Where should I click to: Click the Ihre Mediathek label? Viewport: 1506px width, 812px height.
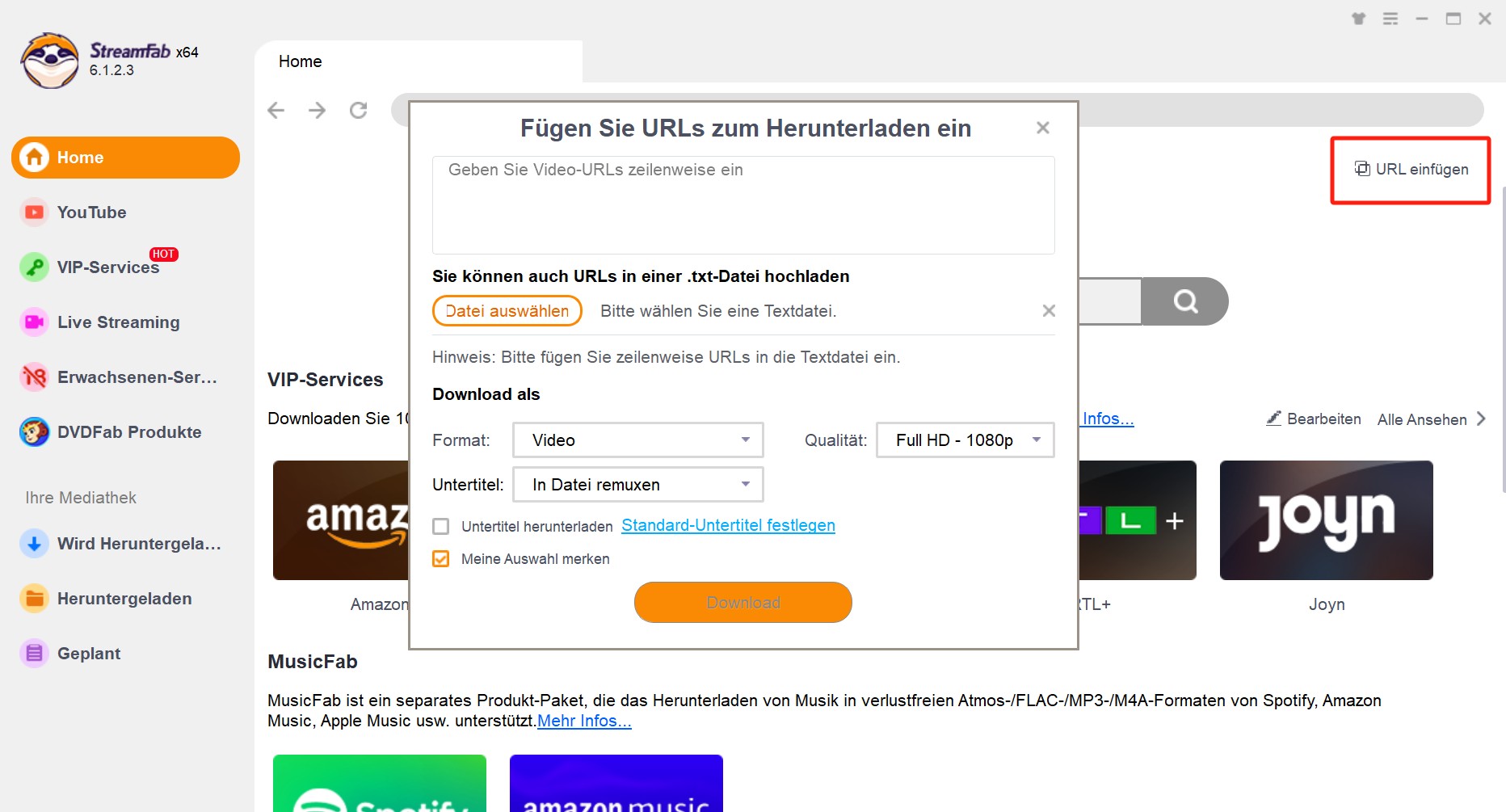81,498
